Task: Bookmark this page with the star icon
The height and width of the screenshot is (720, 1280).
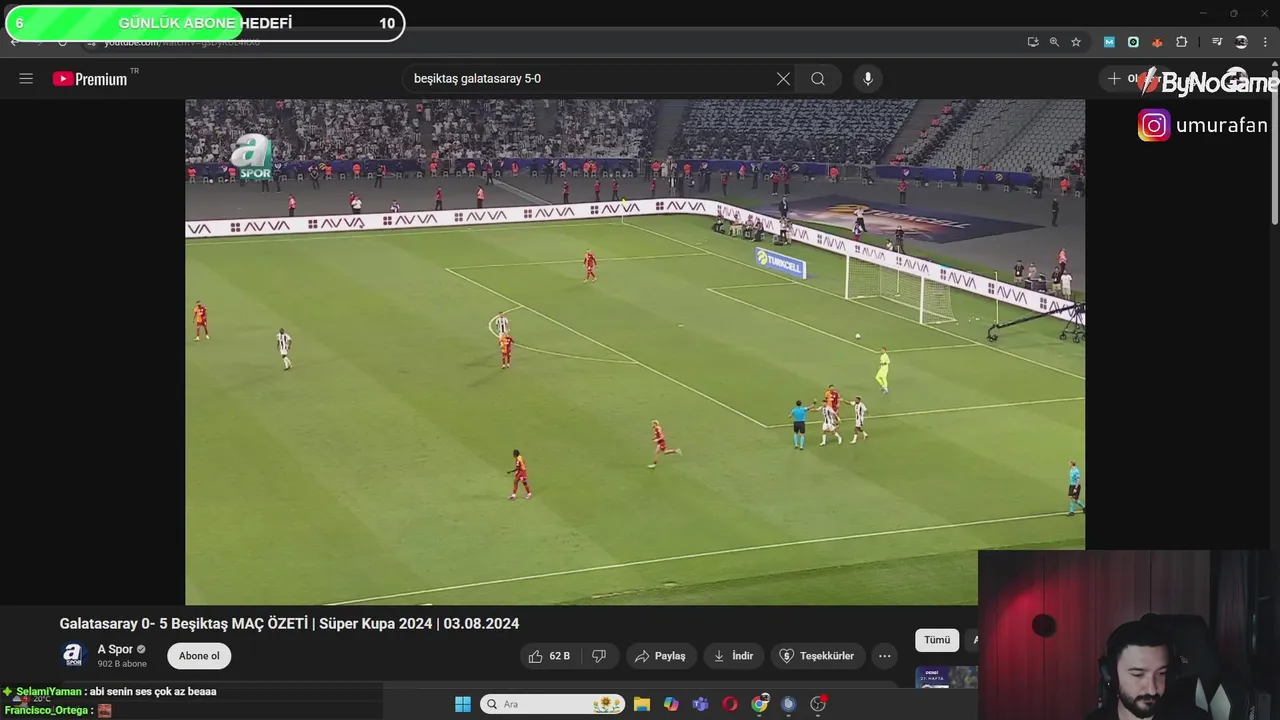Action: [1076, 42]
